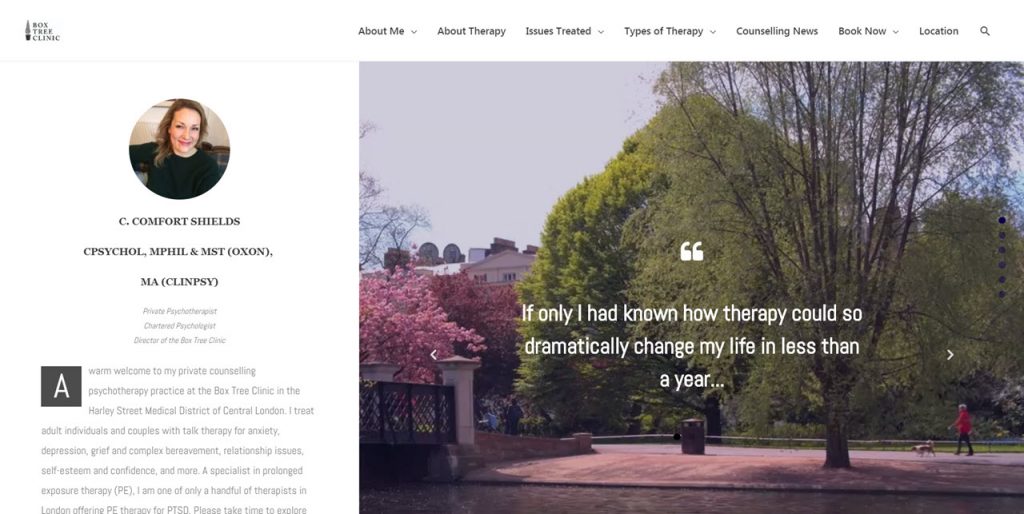
Task: Open the search magnifier icon
Action: 985,31
